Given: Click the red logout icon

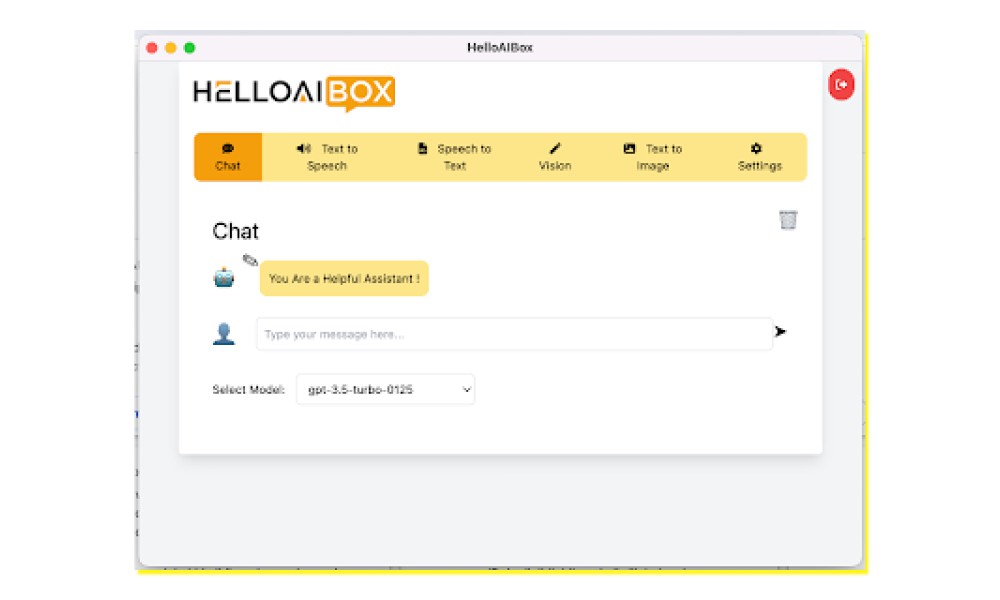Looking at the screenshot, I should pyautogui.click(x=841, y=85).
